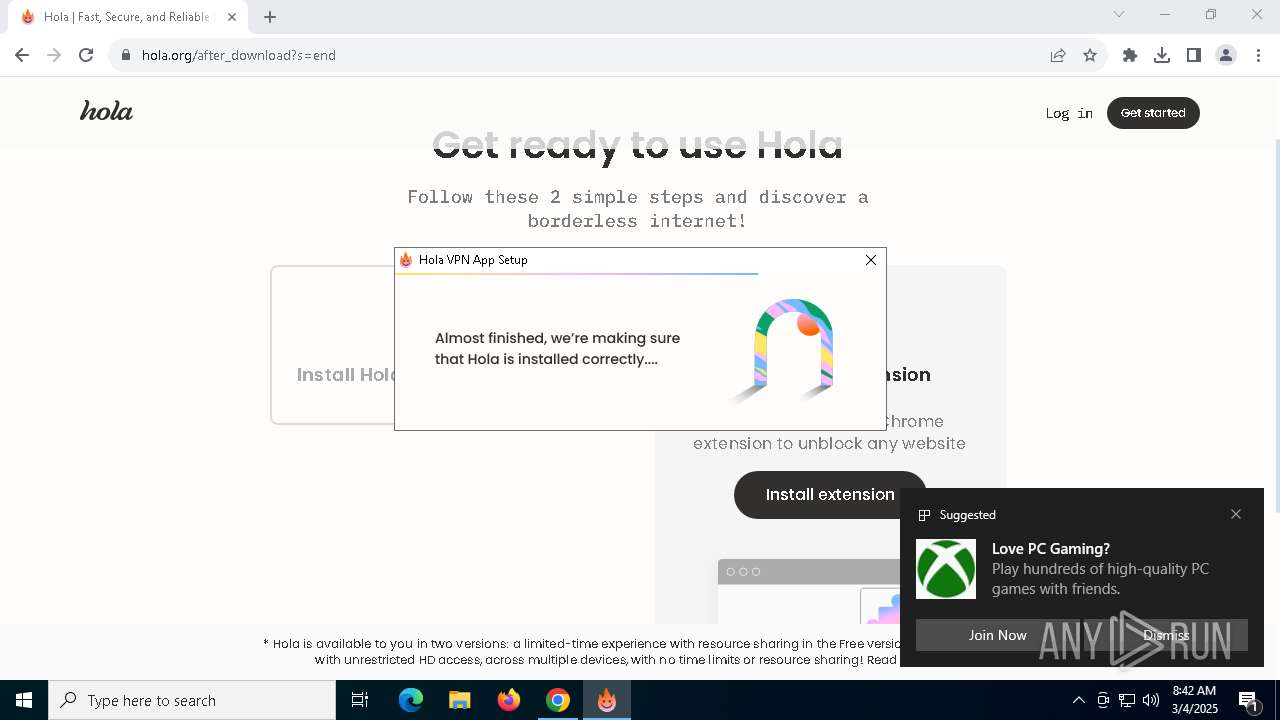
Task: Click the 'Get ready to use Hola' heading
Action: coord(637,146)
